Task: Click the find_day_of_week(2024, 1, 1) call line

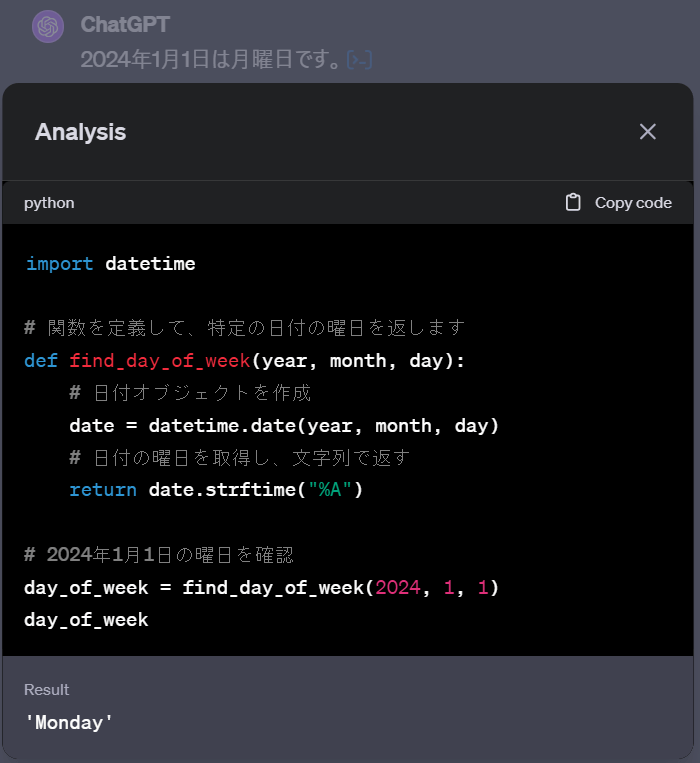Action: (x=261, y=587)
